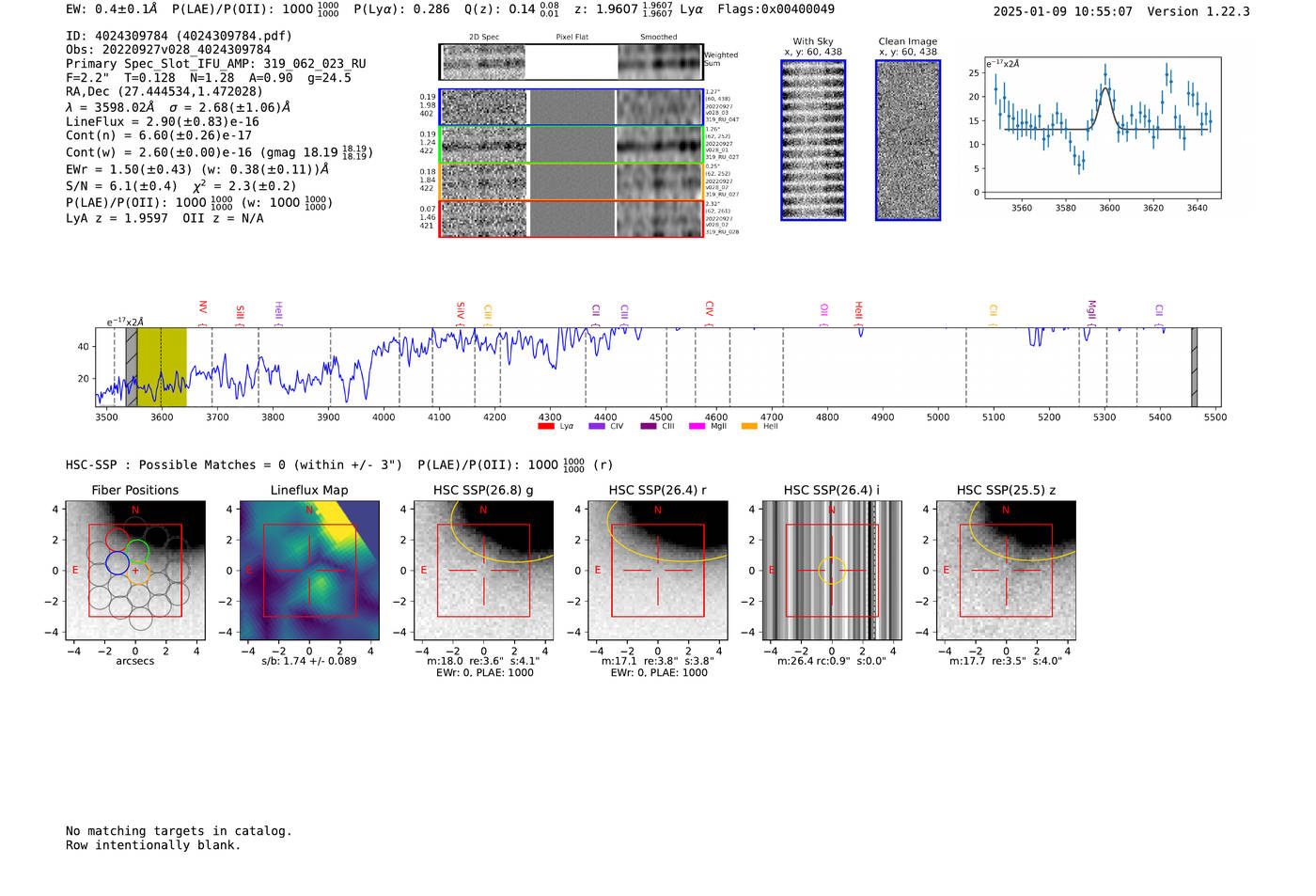Screen dimensions: 1316x896
Task: Click the yellow circle in the HSC i image
Action: [x=832, y=571]
